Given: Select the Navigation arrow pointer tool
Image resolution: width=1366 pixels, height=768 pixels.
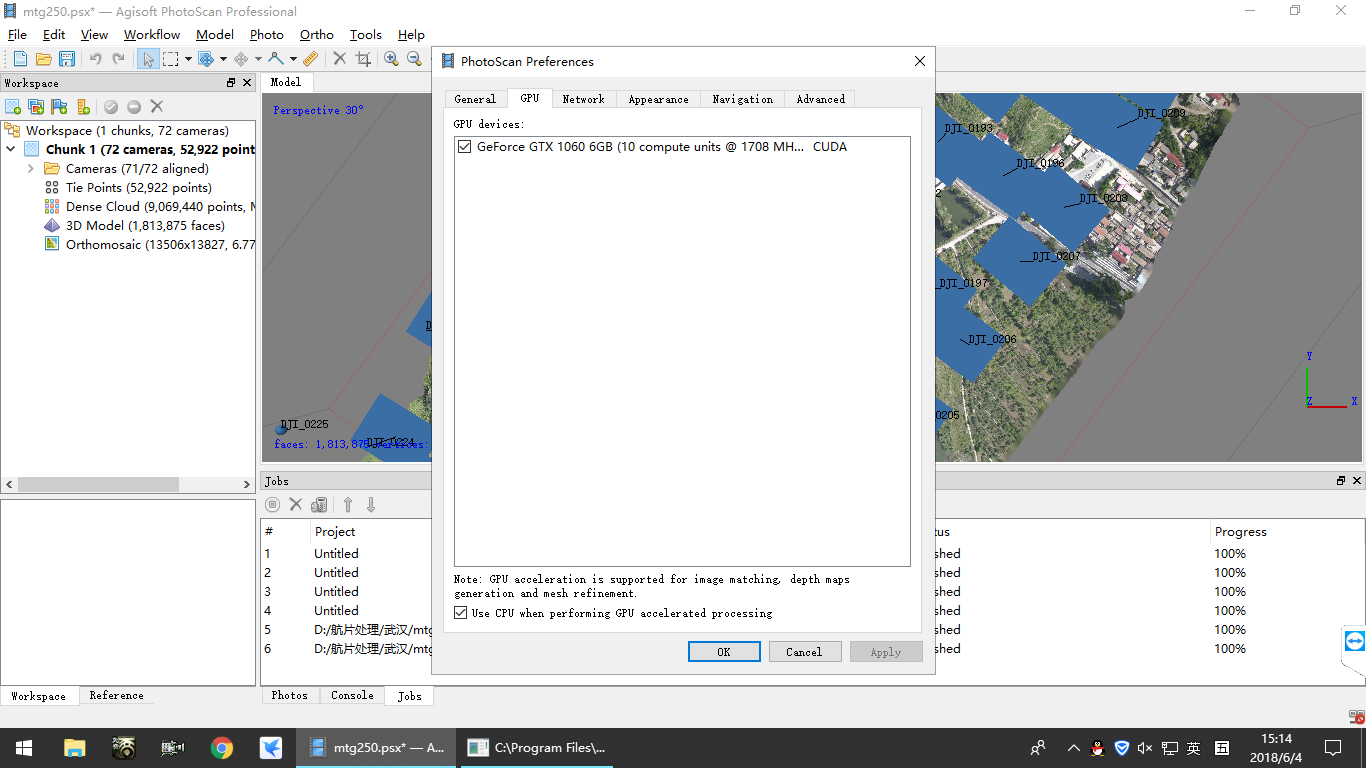Looking at the screenshot, I should click(x=147, y=59).
